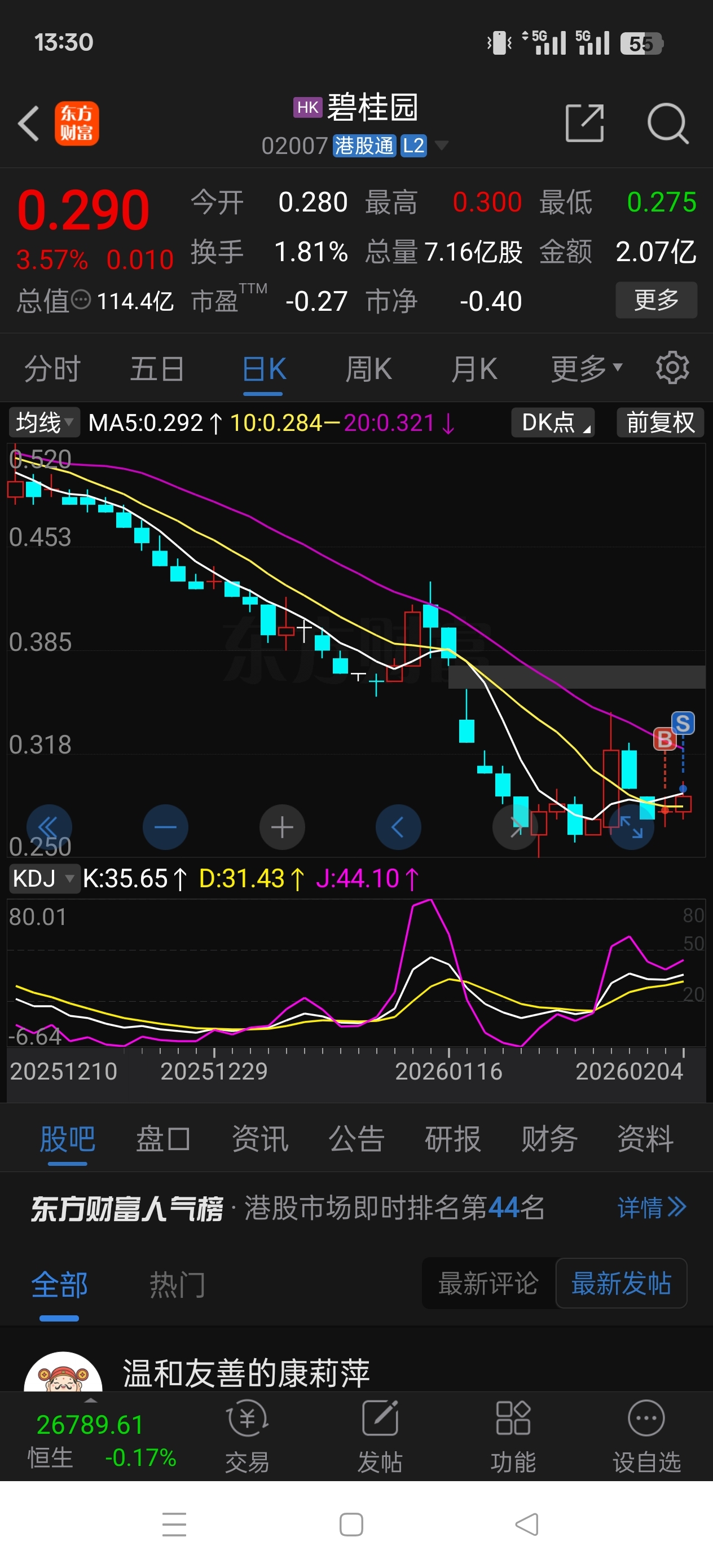
Task: Open chart settings gear icon
Action: (672, 368)
